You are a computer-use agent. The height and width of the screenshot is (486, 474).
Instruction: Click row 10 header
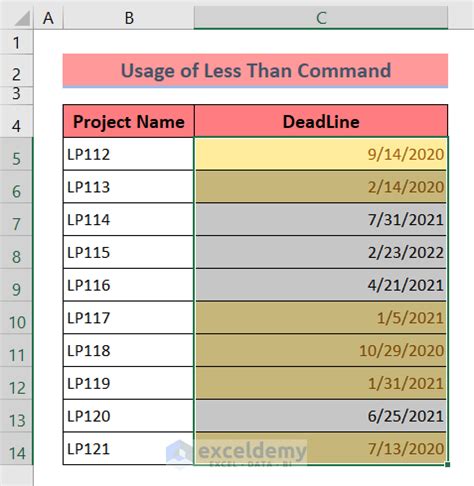click(x=16, y=322)
